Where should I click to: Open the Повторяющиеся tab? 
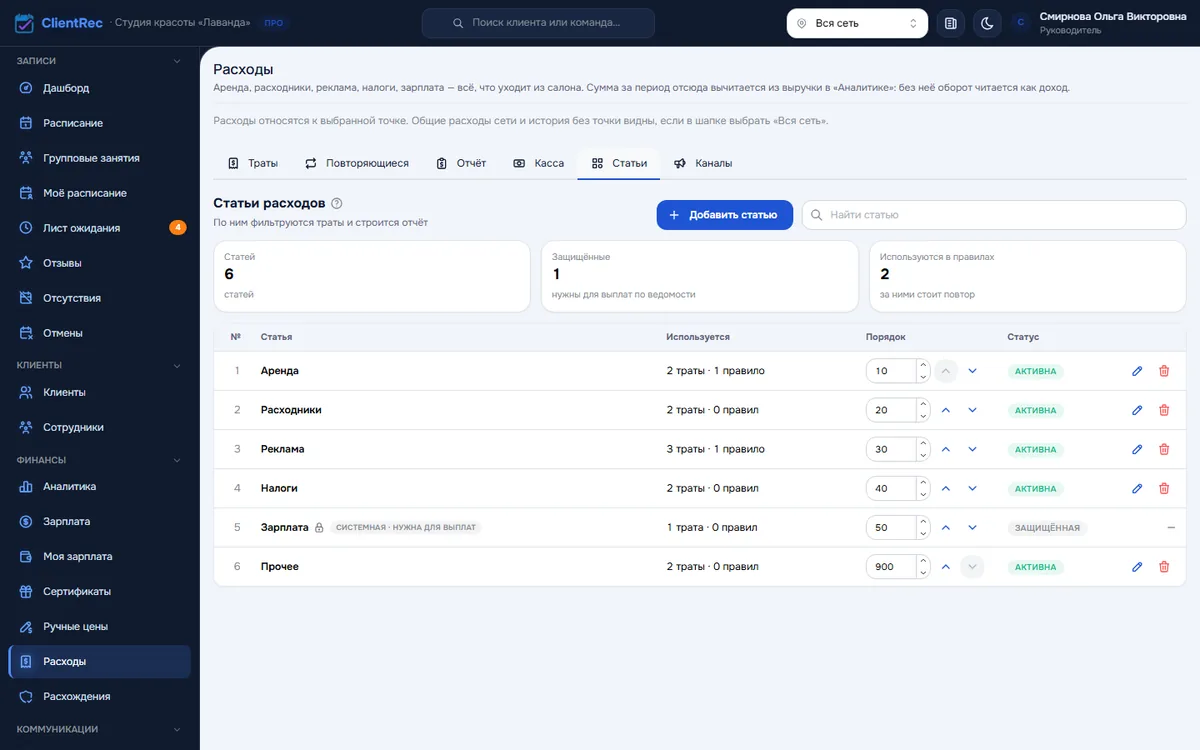[357, 163]
